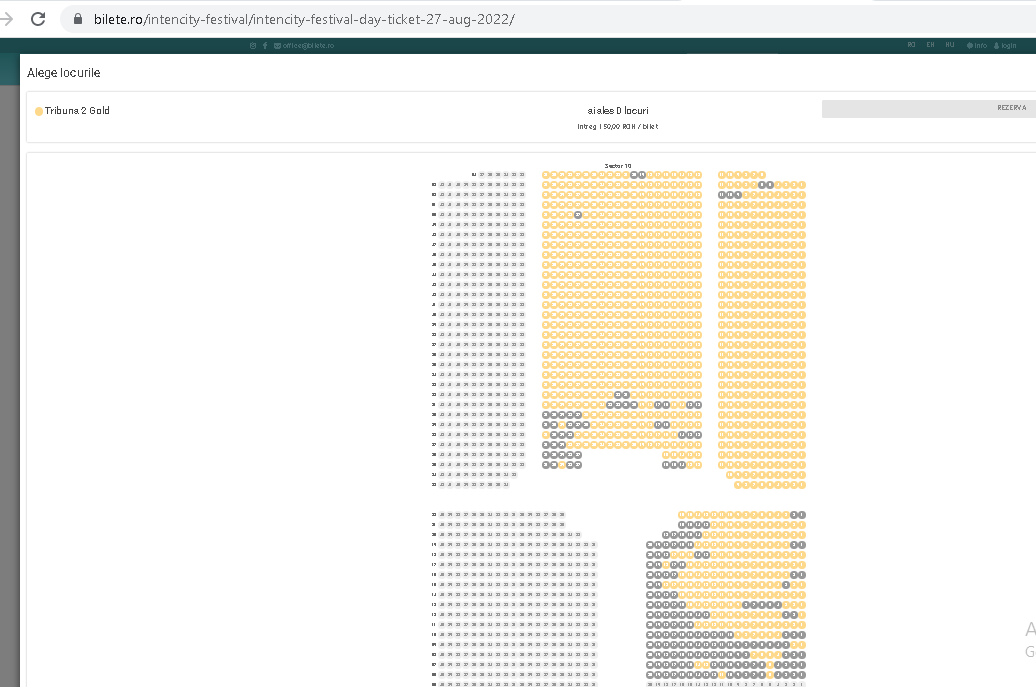
Task: Pick the yellow seat between gray seats in the center block's last row
Action: tap(562, 465)
